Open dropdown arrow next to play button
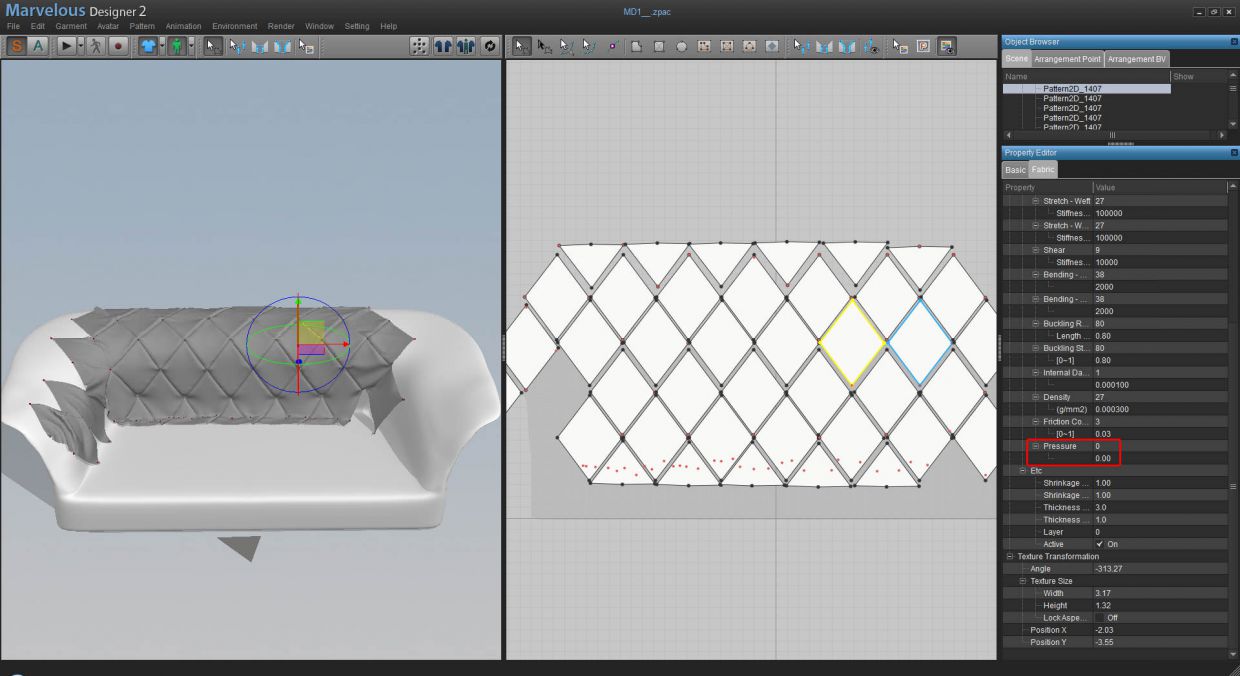The image size is (1240, 676). tap(81, 46)
